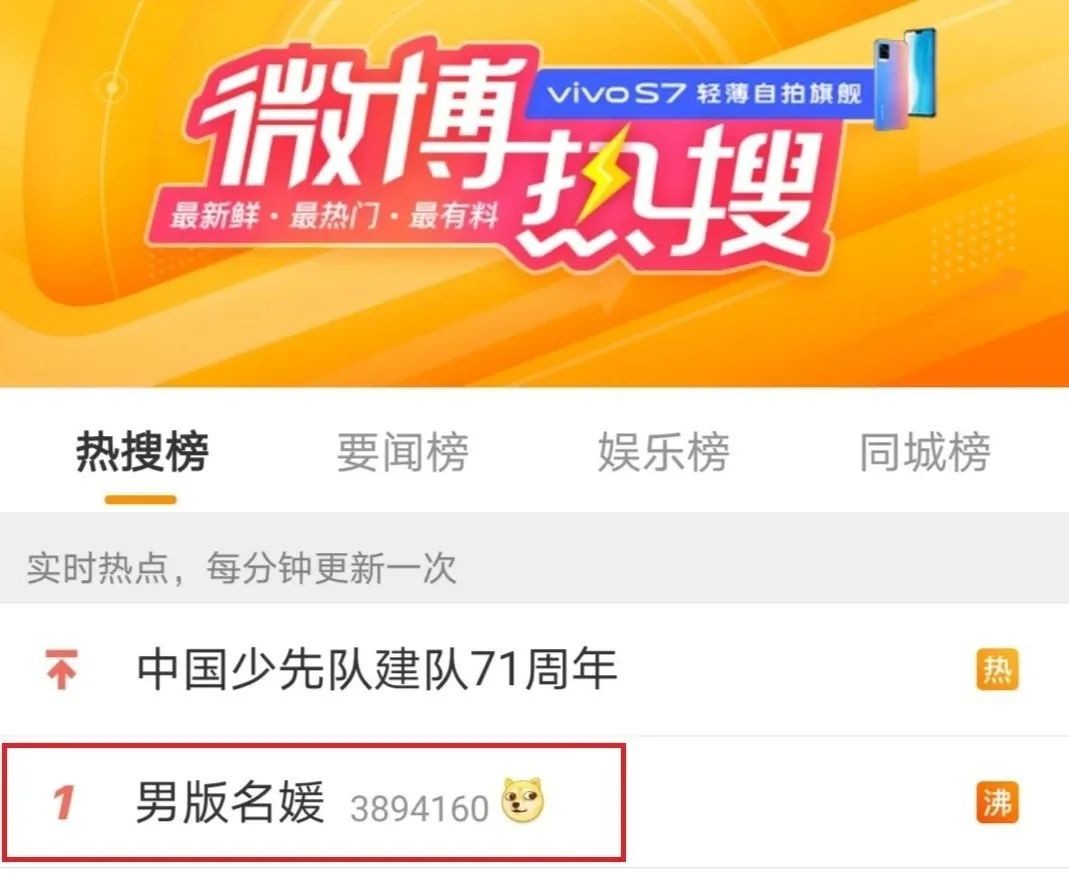Select the 热搜榜 tab

coord(142,452)
